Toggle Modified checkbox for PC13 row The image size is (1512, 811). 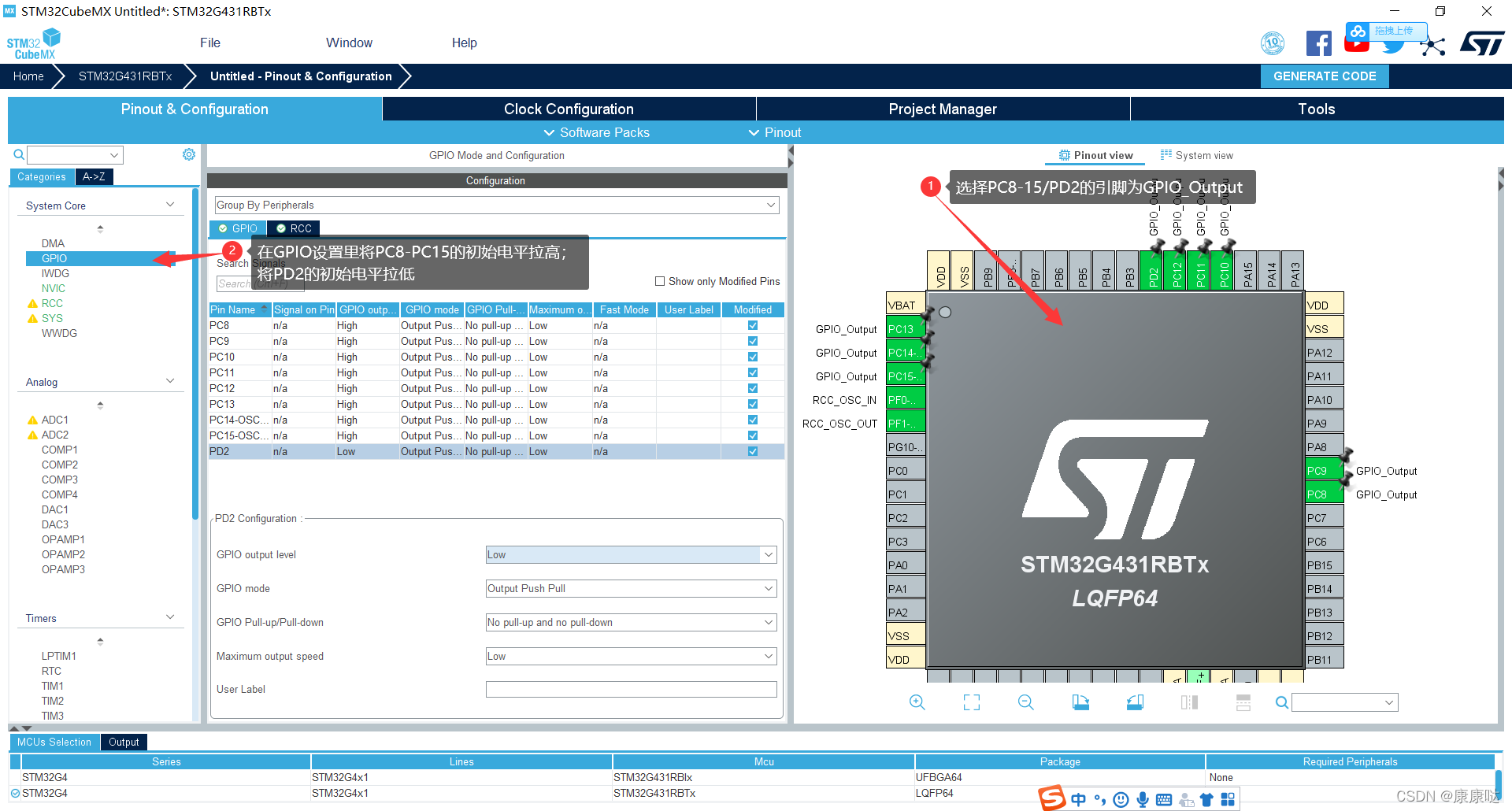coord(753,404)
